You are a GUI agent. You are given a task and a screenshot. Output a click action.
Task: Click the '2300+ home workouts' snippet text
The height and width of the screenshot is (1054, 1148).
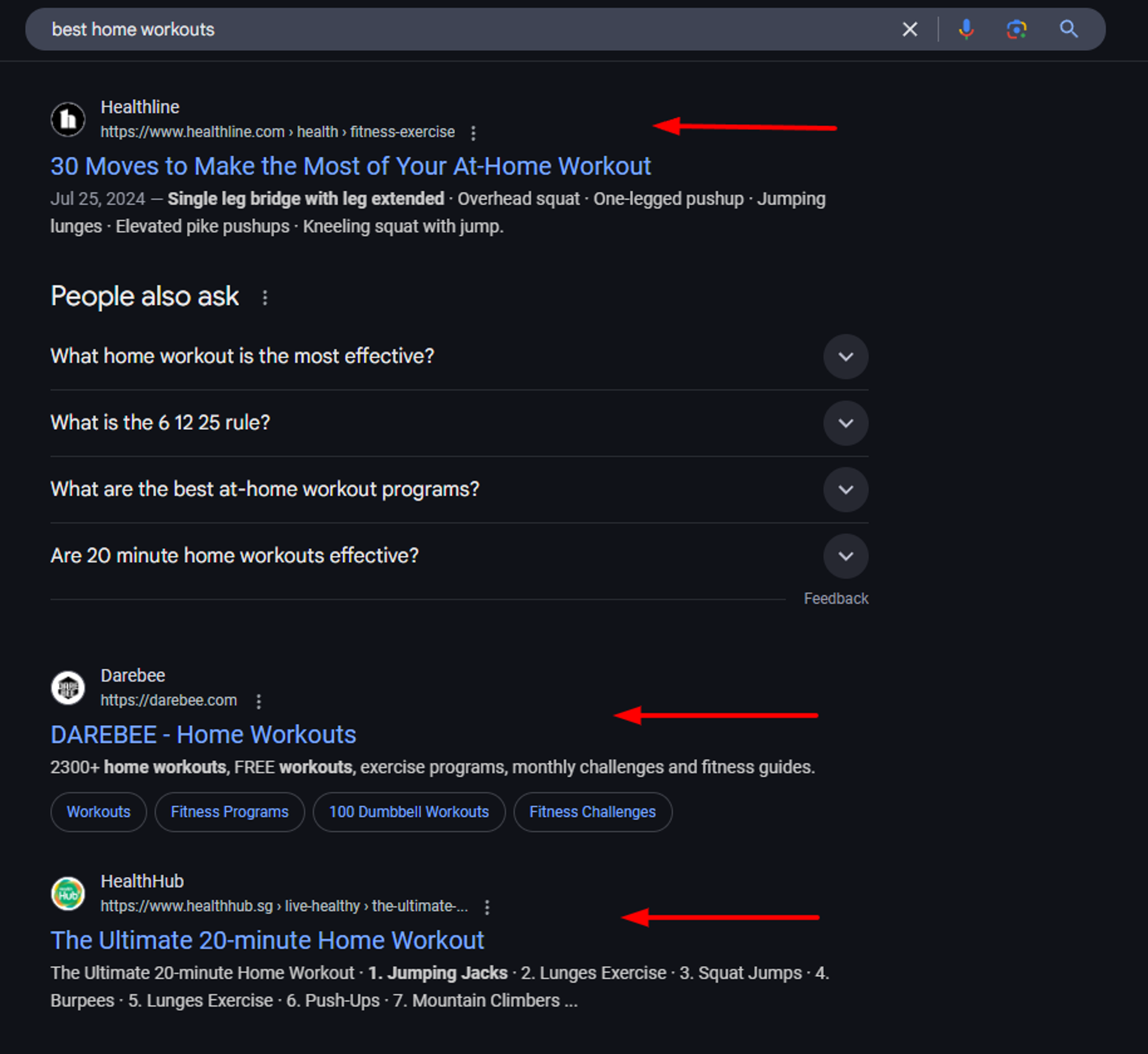point(139,767)
